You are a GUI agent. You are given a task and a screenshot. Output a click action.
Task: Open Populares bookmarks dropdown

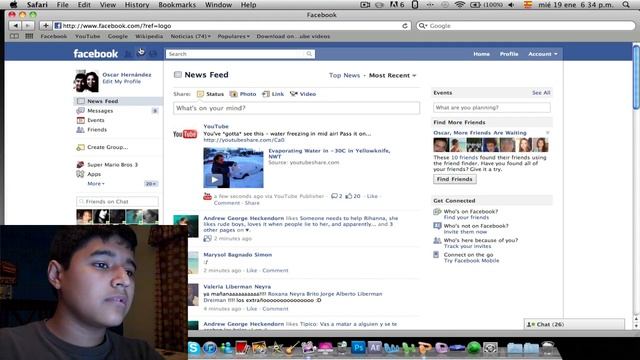click(x=233, y=36)
